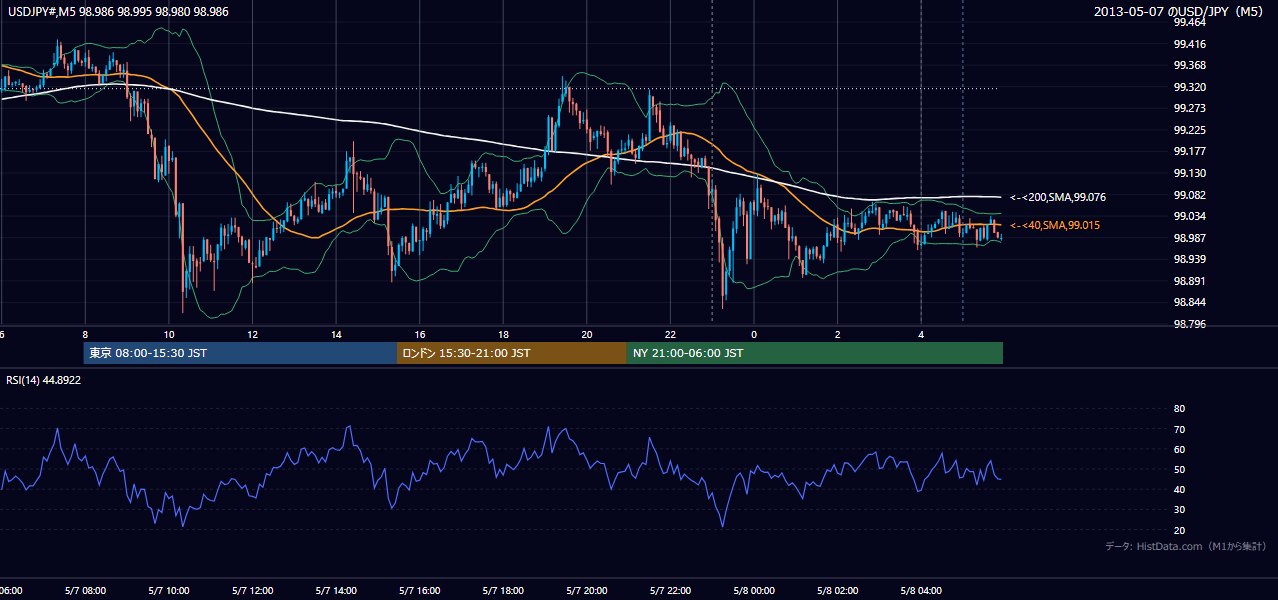Click hour label 14 under price chart
This screenshot has width=1278, height=600.
[x=337, y=335]
